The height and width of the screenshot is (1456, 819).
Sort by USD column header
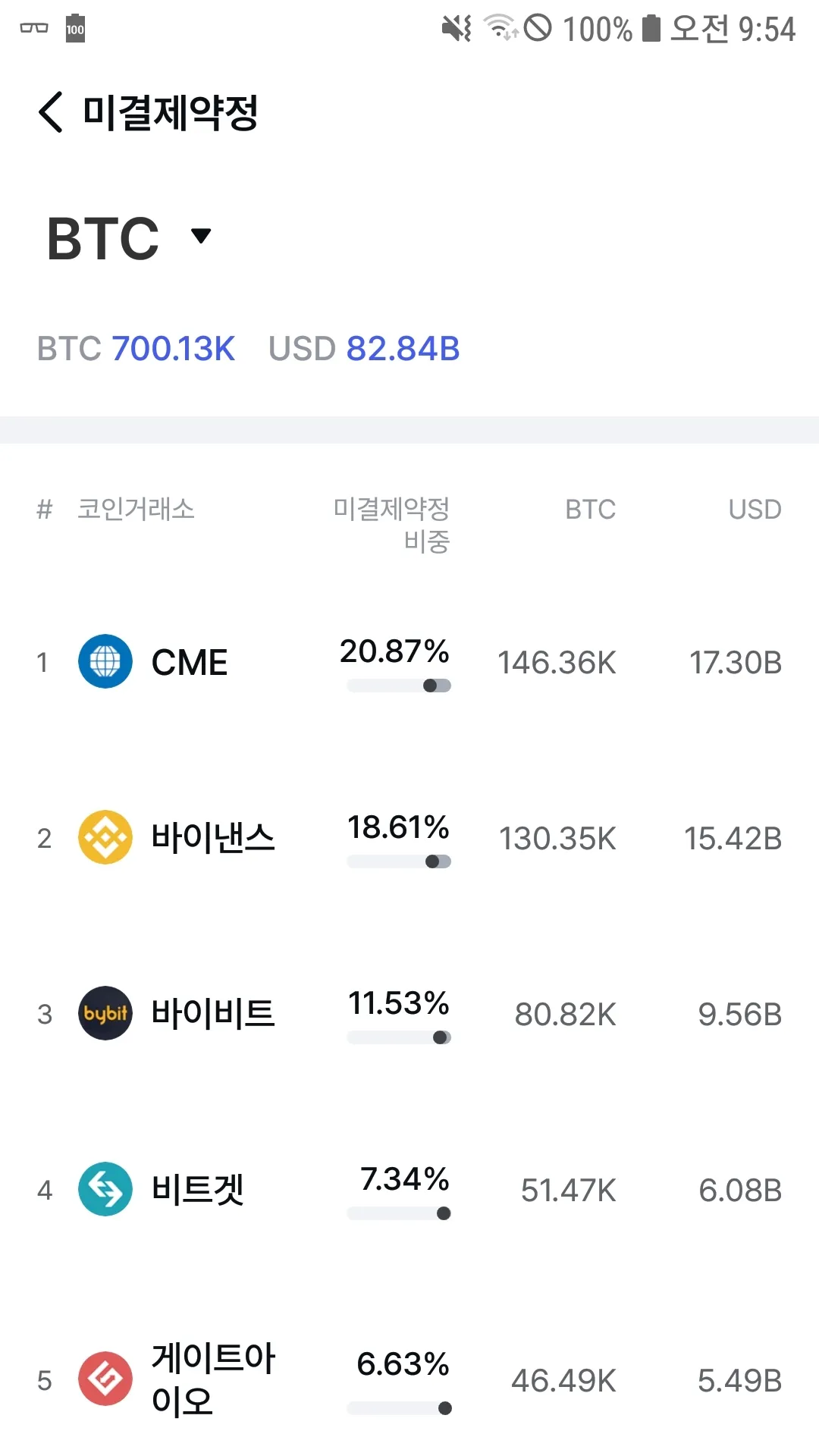[x=755, y=510]
